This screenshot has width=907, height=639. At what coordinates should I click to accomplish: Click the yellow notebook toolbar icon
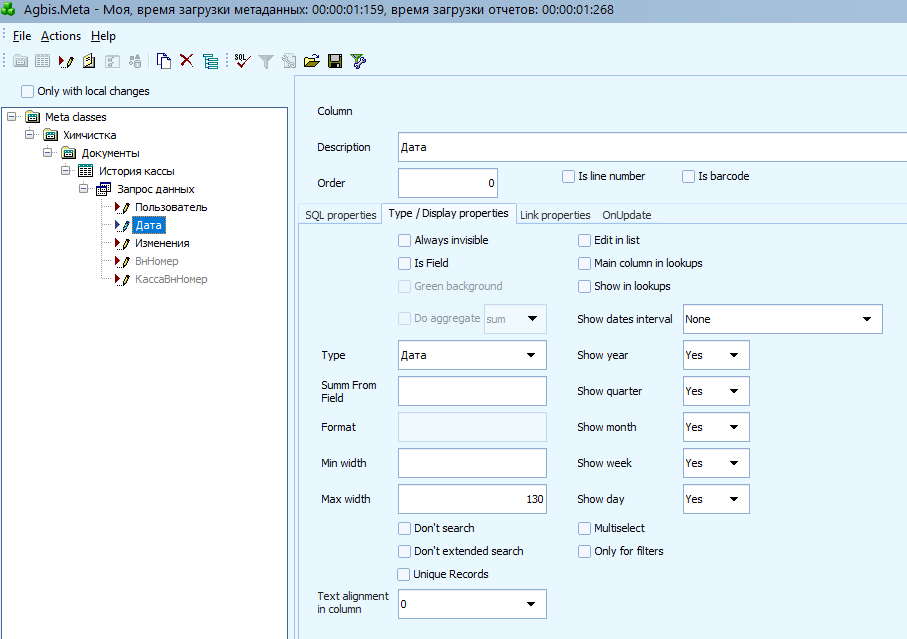[89, 61]
